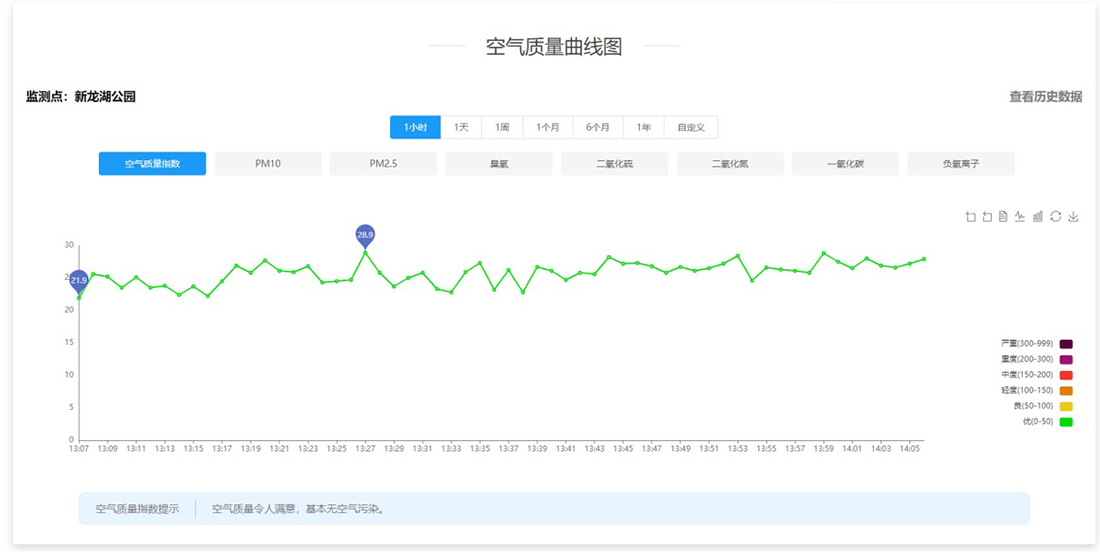1100x552 pixels.
Task: Click the zoom reset (undo zoom) icon
Action: click(x=987, y=216)
